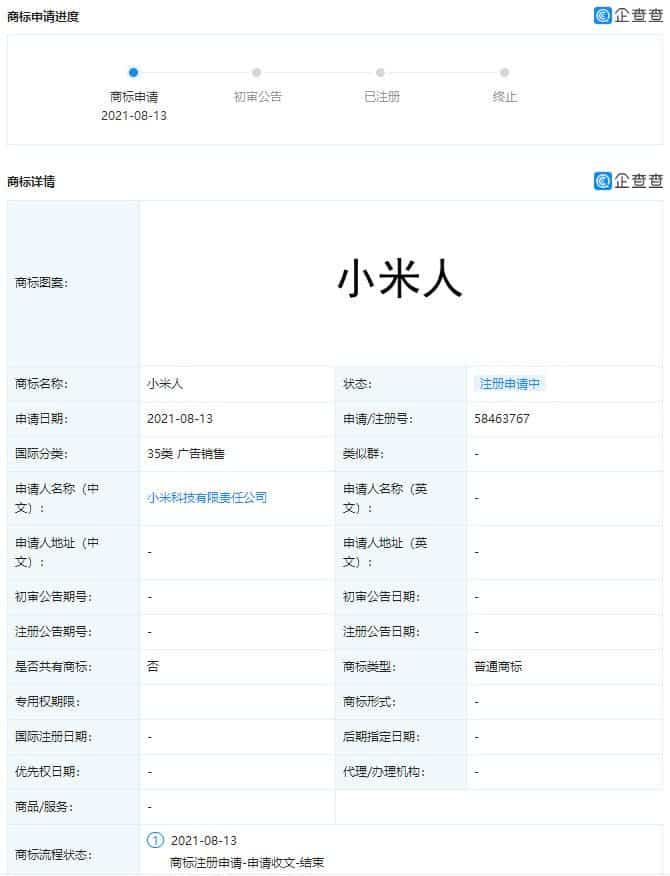Click the 2021-08-13 date in 商标流程状态

203,840
